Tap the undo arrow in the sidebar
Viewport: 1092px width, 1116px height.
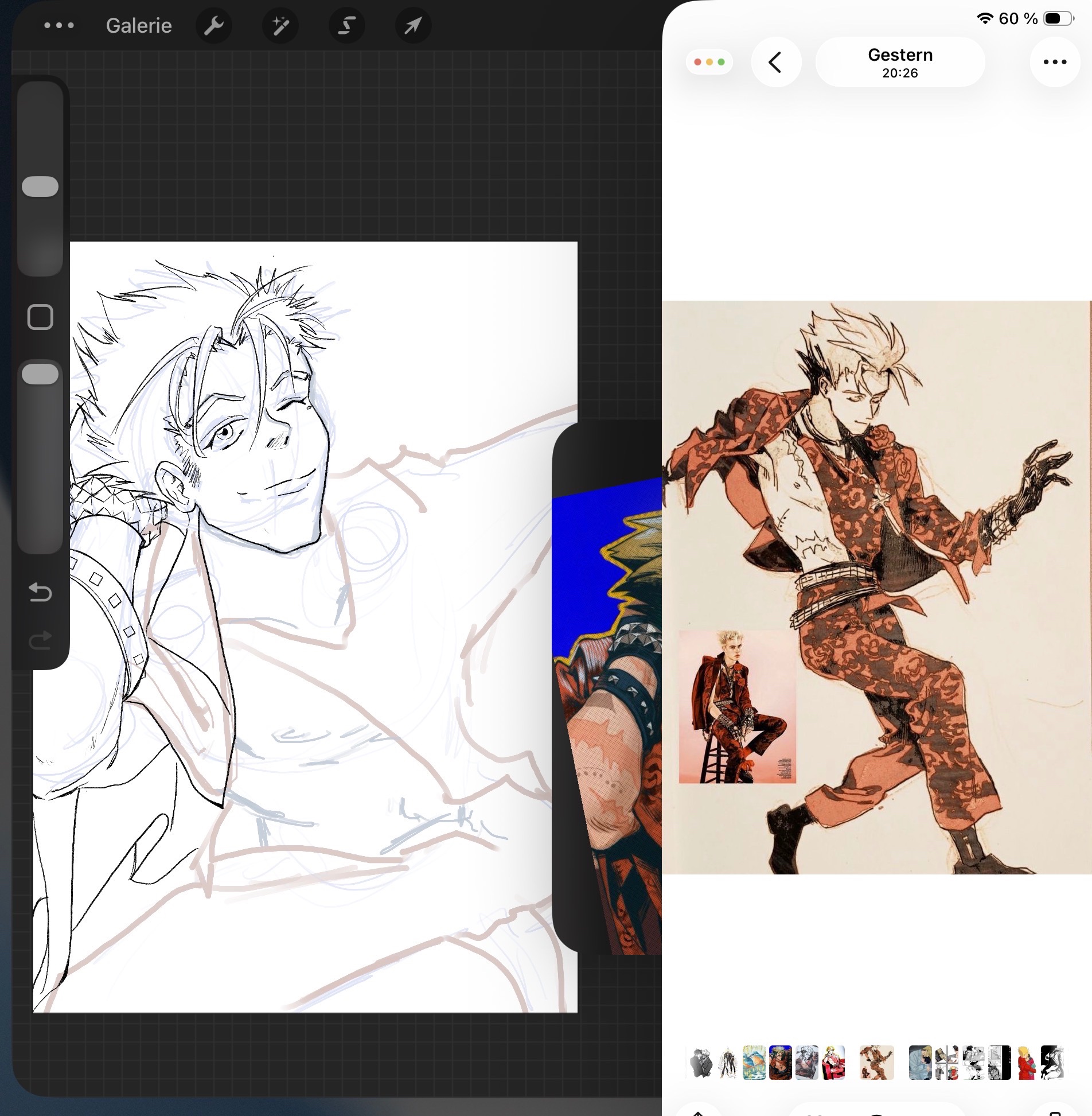[40, 592]
